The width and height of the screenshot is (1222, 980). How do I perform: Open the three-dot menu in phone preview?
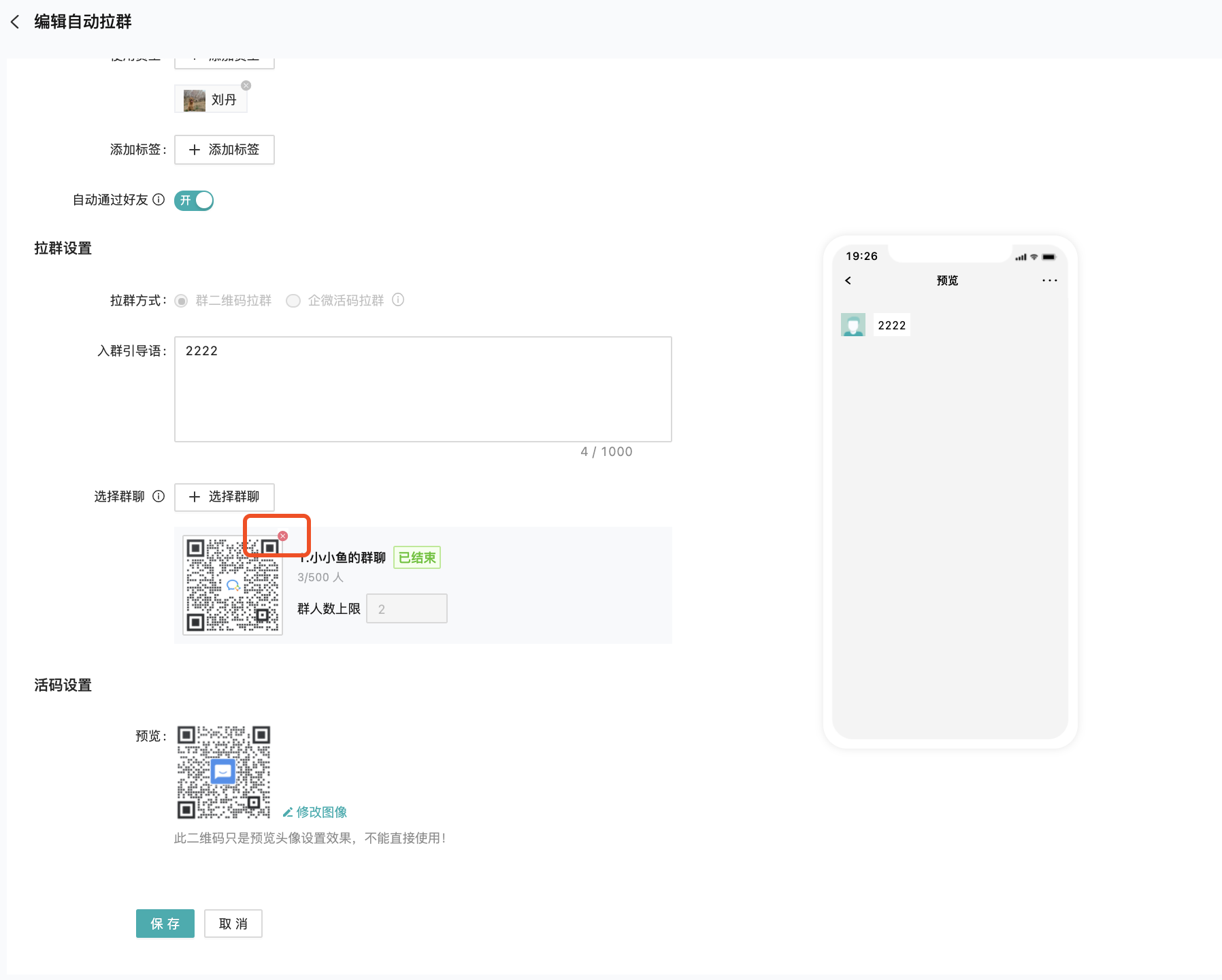(1049, 280)
